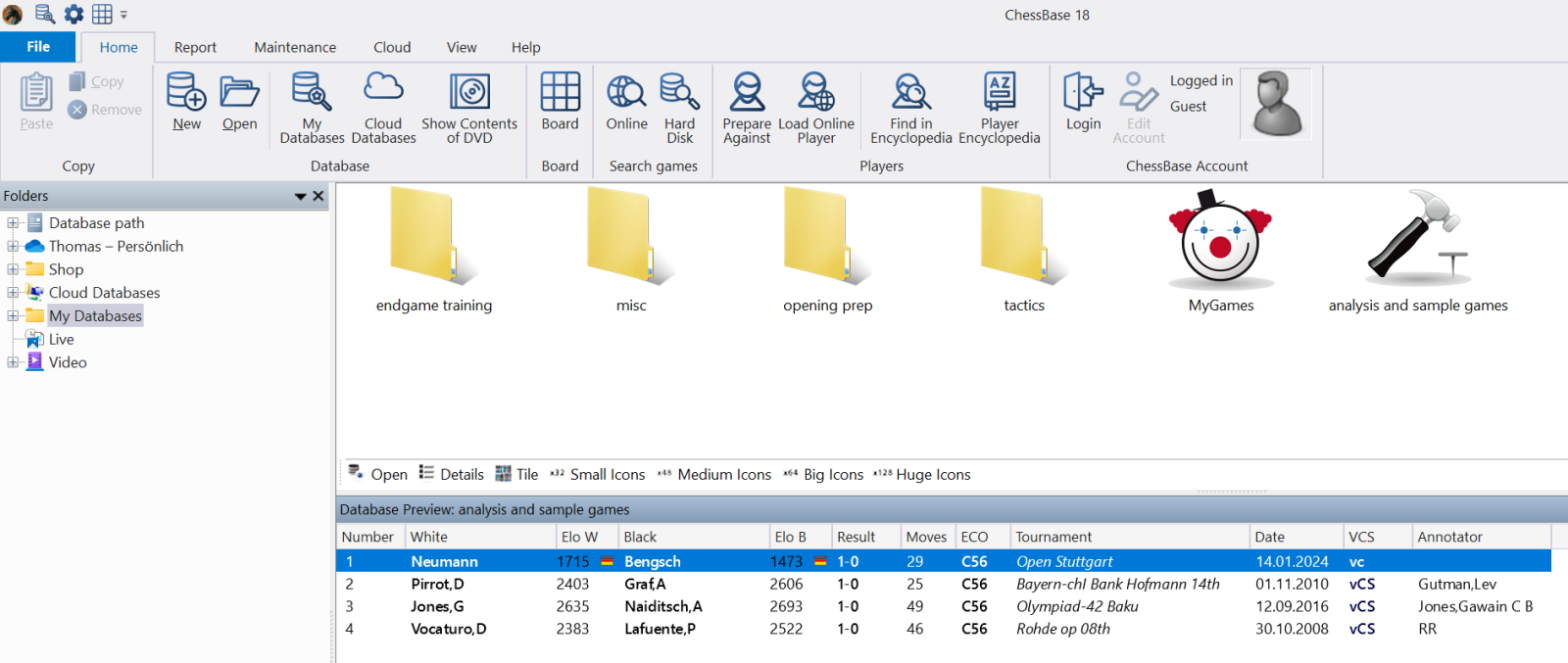Expand the Database path tree node
1568x663 pixels.
pos(13,223)
